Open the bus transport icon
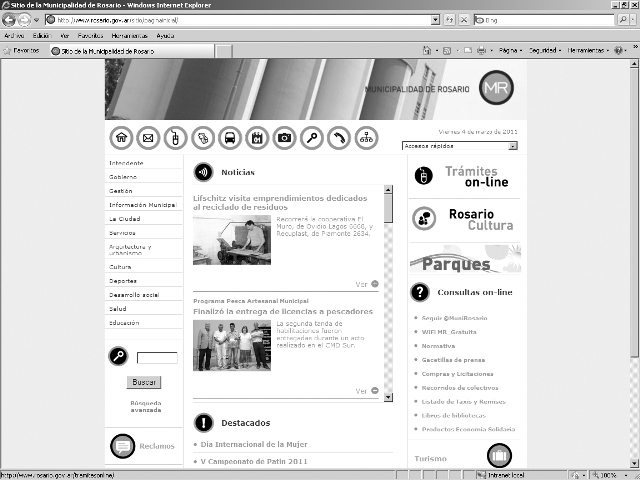Viewport: 640px width, 480px height. pos(230,138)
